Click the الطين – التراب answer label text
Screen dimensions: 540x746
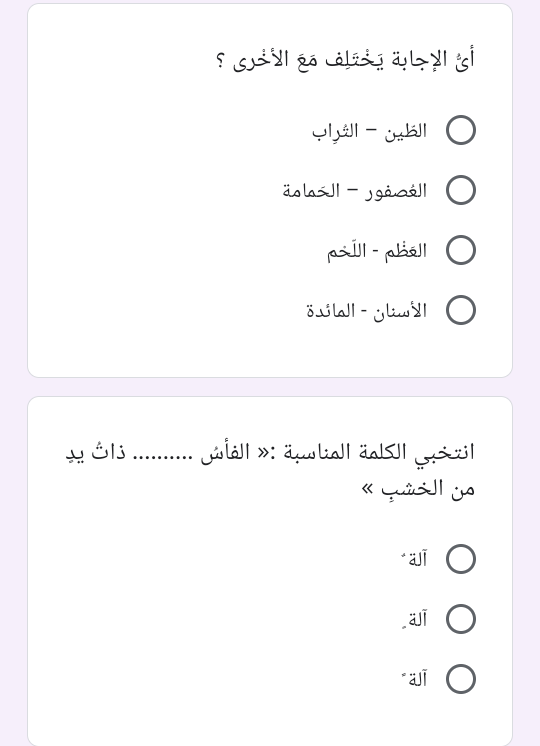coord(369,131)
